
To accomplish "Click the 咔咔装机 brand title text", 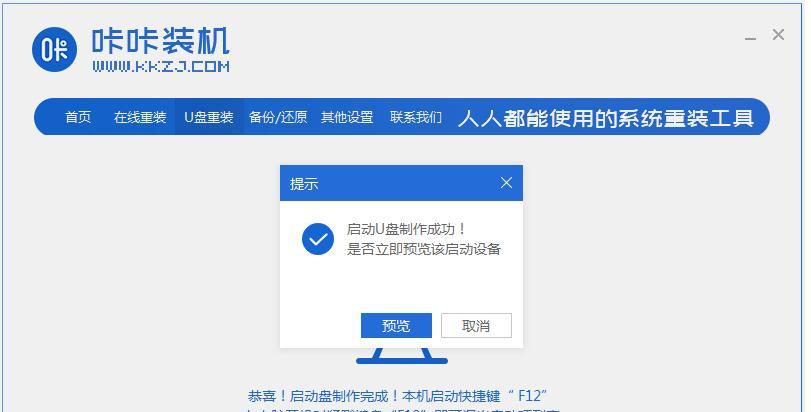I will point(161,41).
